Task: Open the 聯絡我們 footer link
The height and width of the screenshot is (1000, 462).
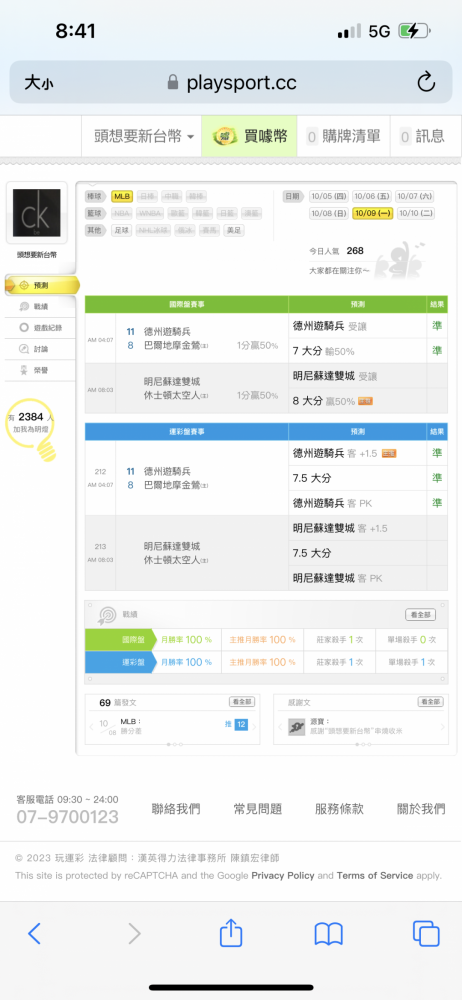Action: (175, 809)
